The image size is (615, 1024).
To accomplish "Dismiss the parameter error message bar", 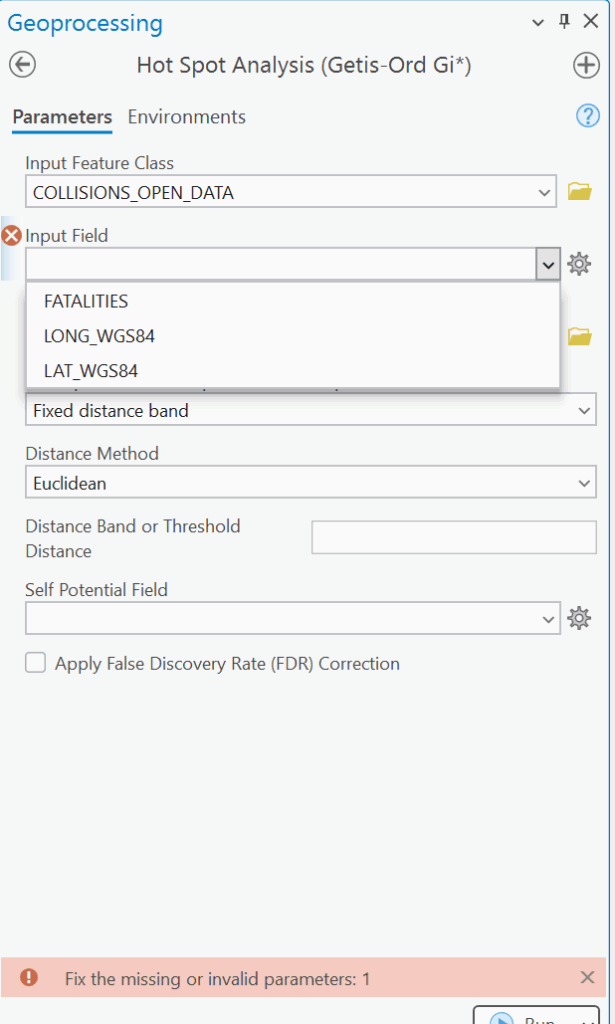I will click(587, 978).
